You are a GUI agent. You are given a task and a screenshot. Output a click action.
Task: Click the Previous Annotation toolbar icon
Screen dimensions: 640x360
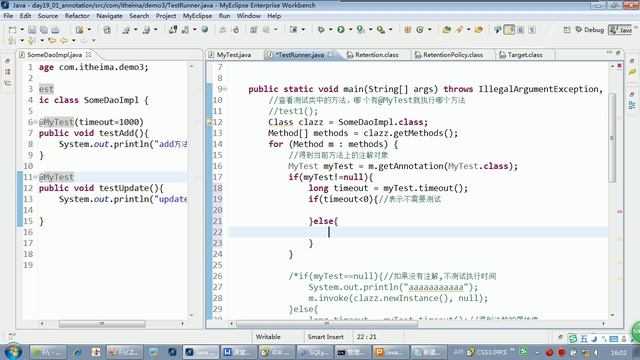[32, 40]
